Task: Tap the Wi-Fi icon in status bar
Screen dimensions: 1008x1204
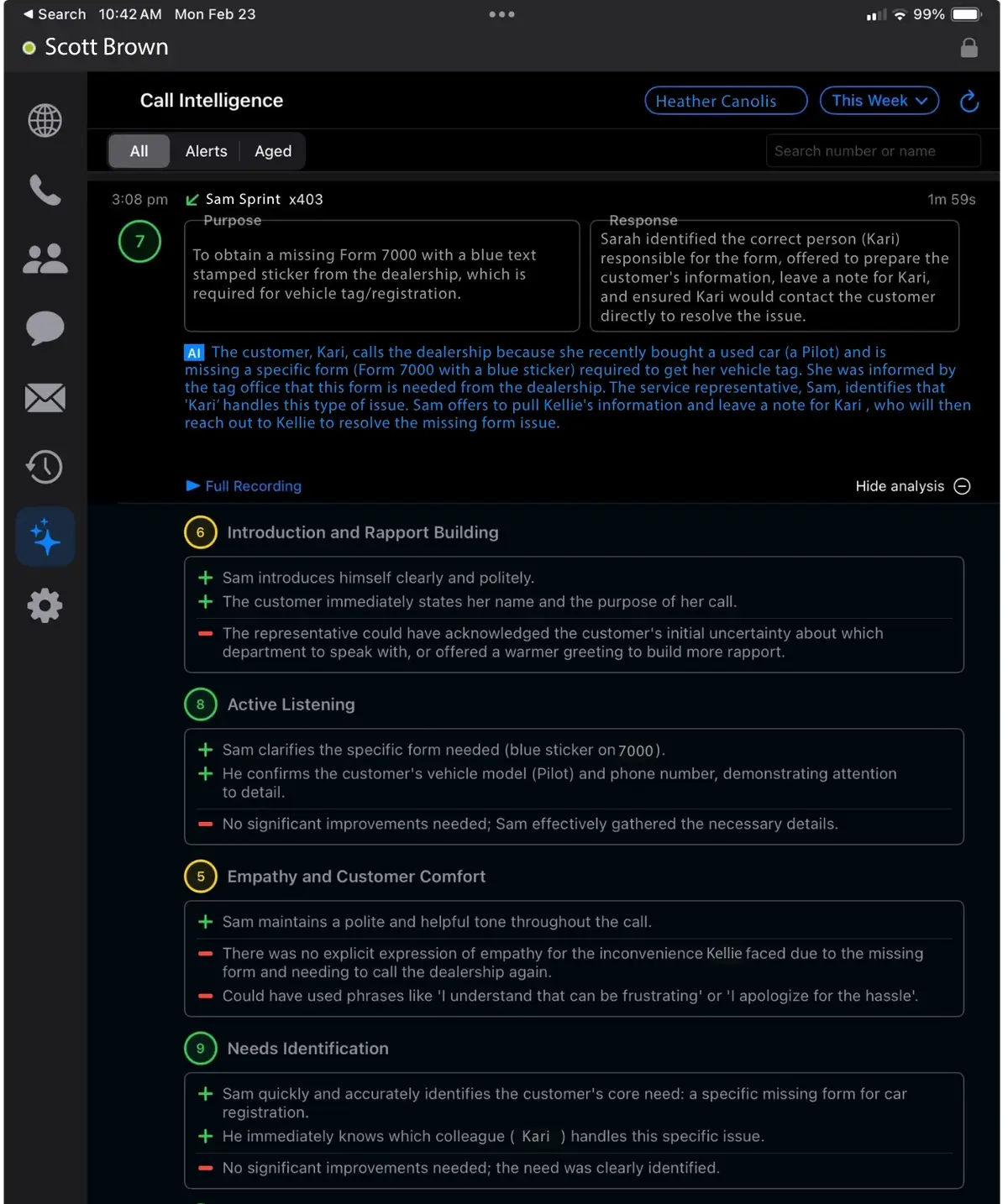Action: (900, 14)
